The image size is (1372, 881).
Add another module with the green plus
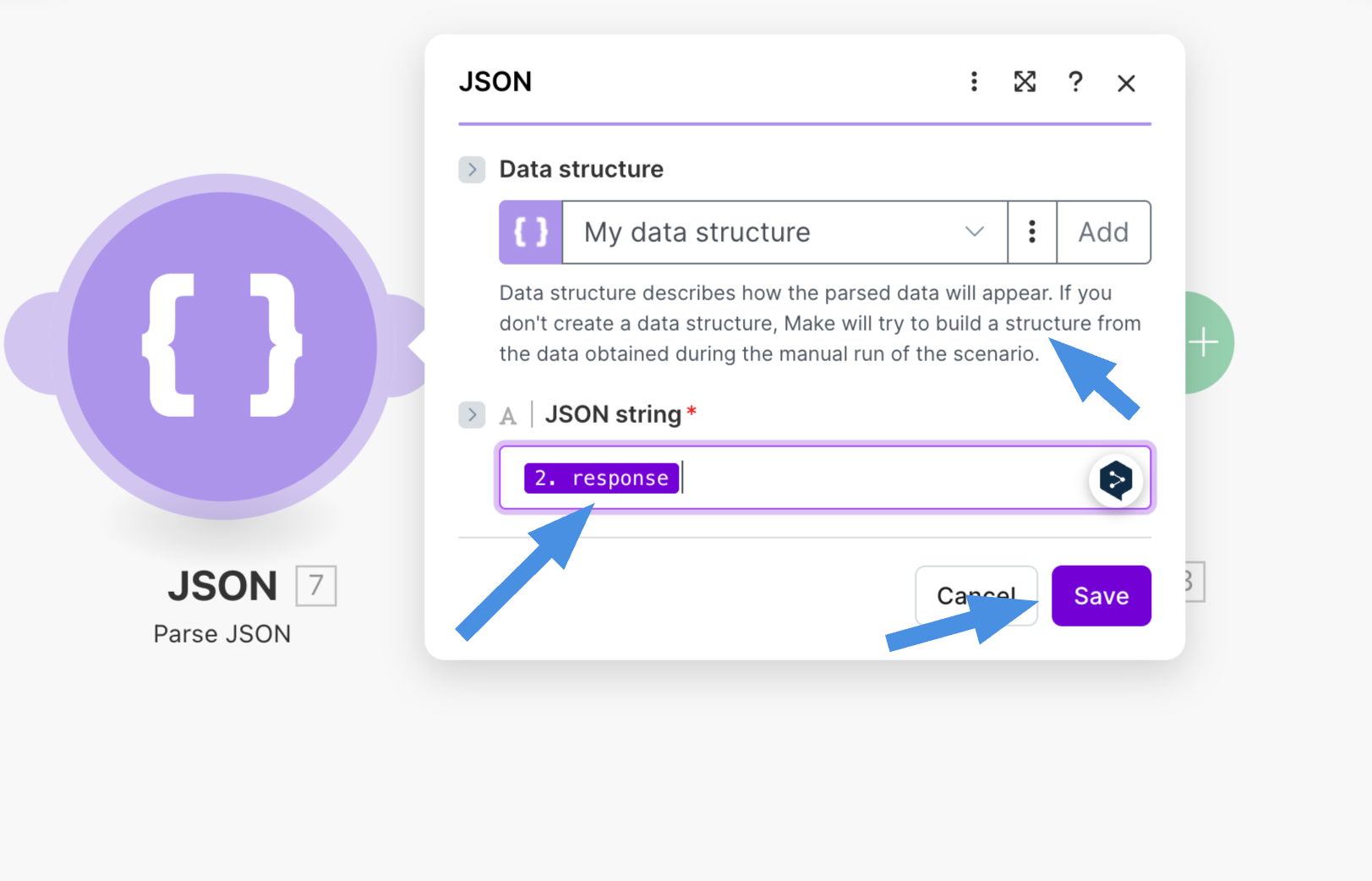coord(1205,342)
